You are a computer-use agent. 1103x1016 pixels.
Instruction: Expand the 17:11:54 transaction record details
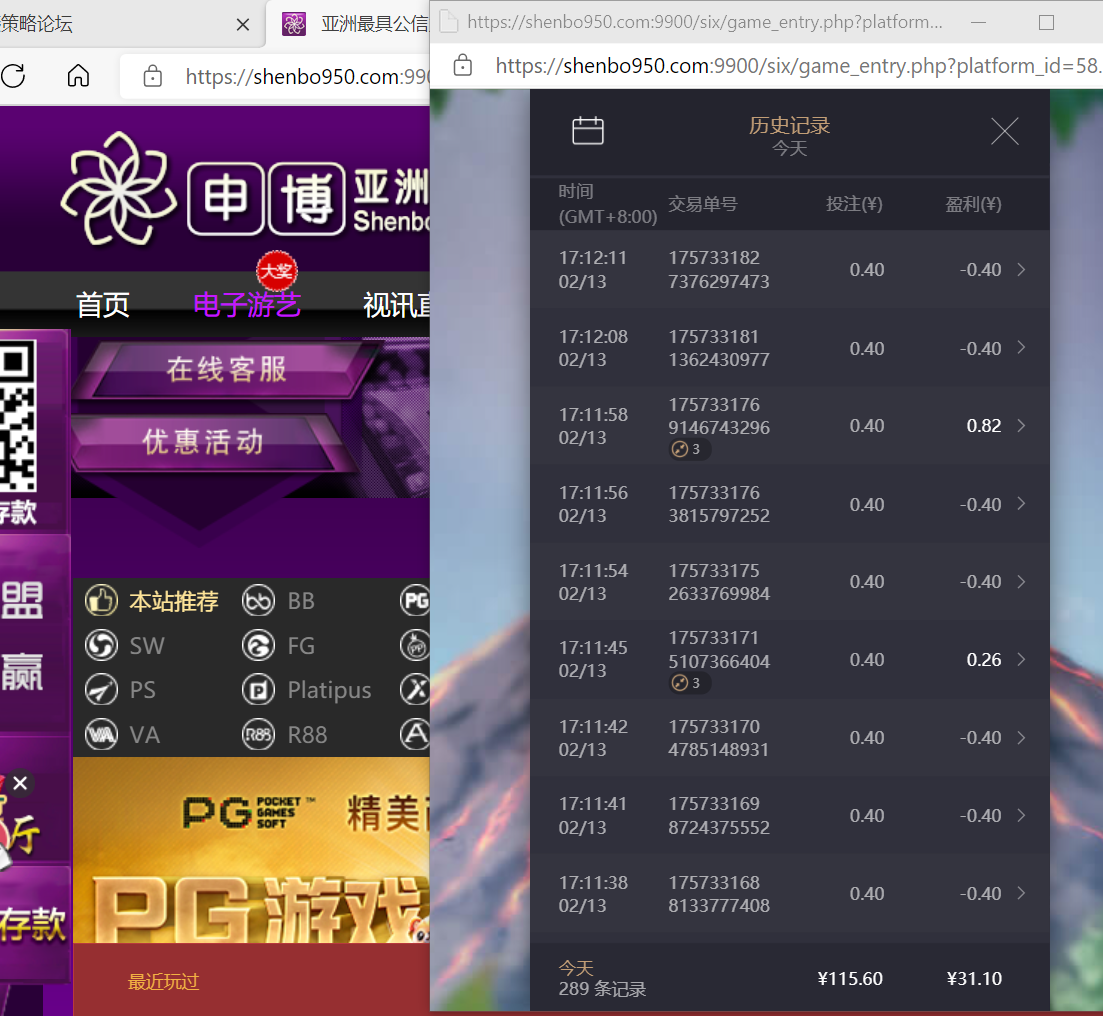click(1022, 582)
